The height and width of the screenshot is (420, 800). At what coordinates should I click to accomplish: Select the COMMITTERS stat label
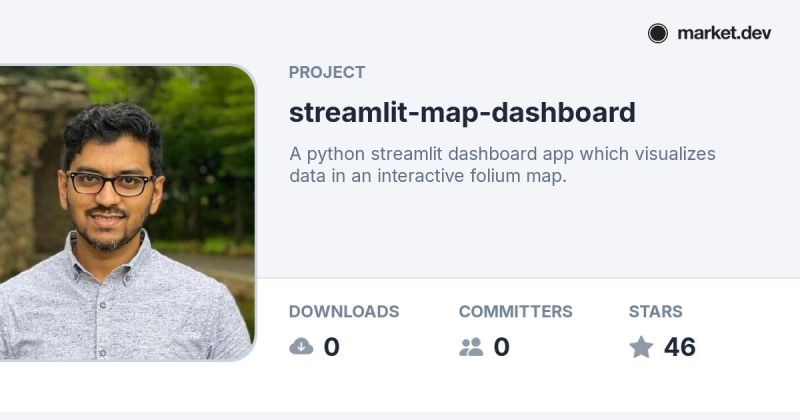[x=515, y=311]
